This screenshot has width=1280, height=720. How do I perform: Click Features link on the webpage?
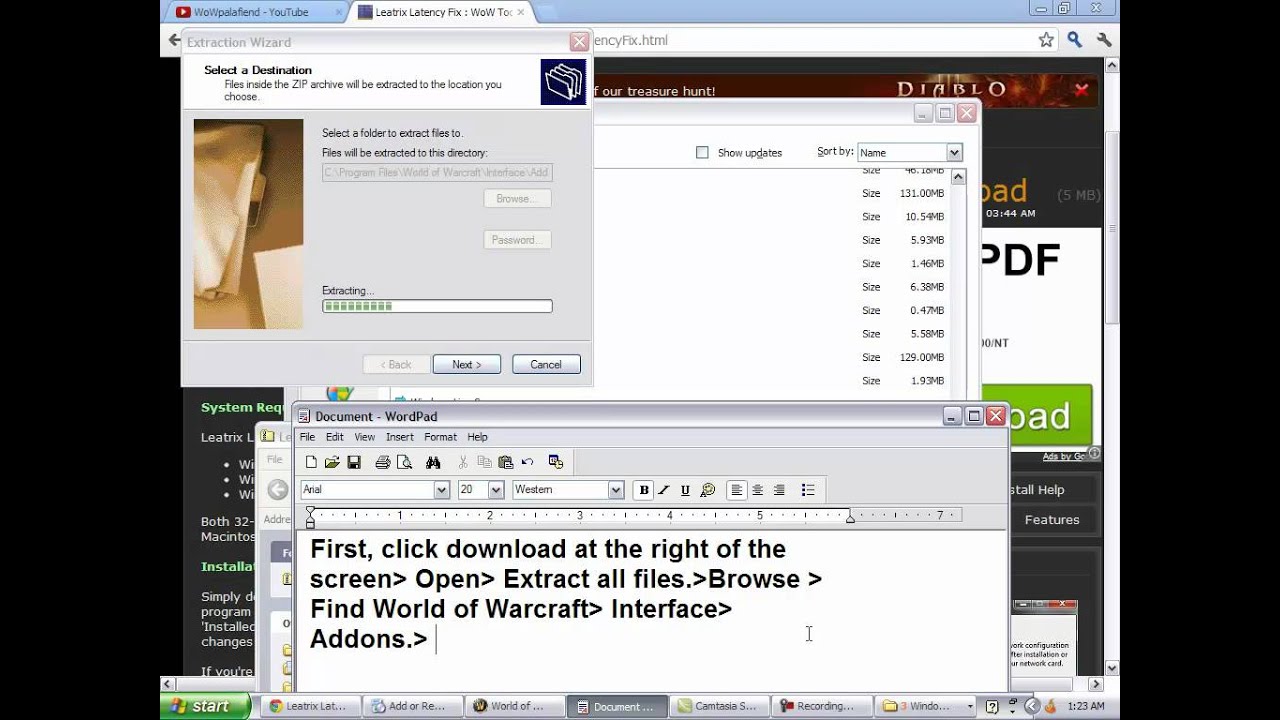[x=1052, y=520]
